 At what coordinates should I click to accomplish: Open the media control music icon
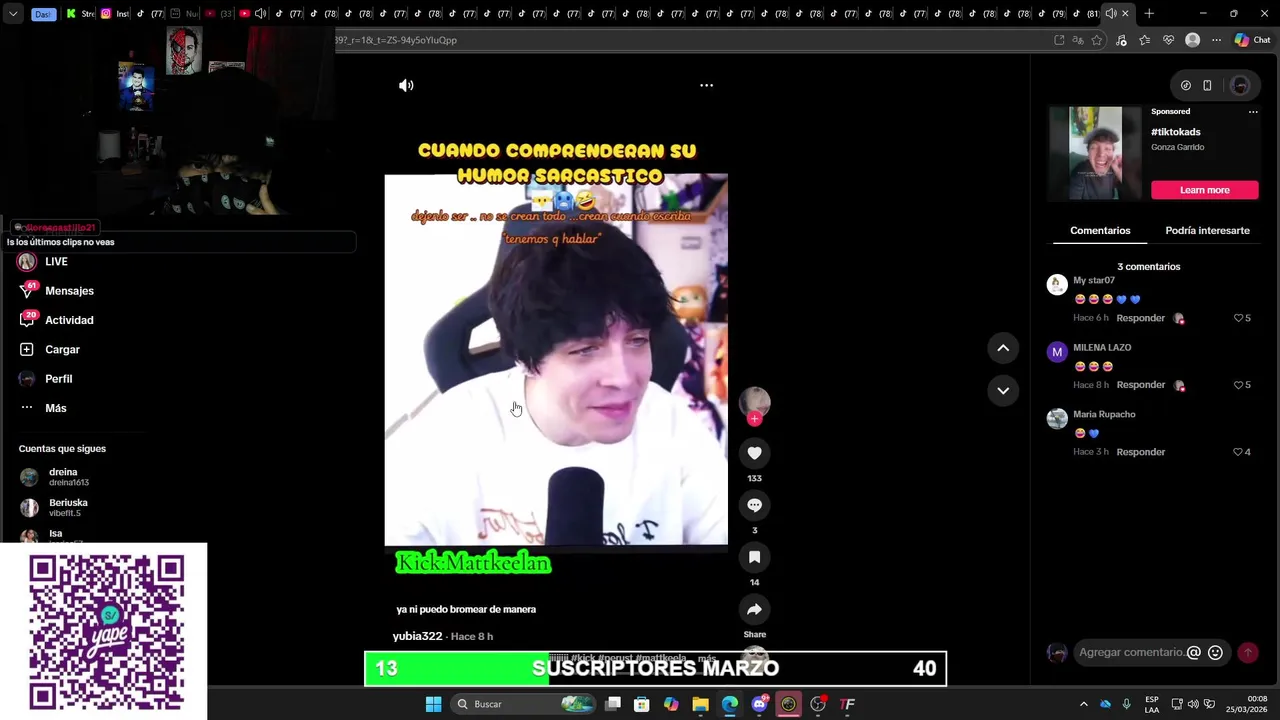tap(1121, 40)
